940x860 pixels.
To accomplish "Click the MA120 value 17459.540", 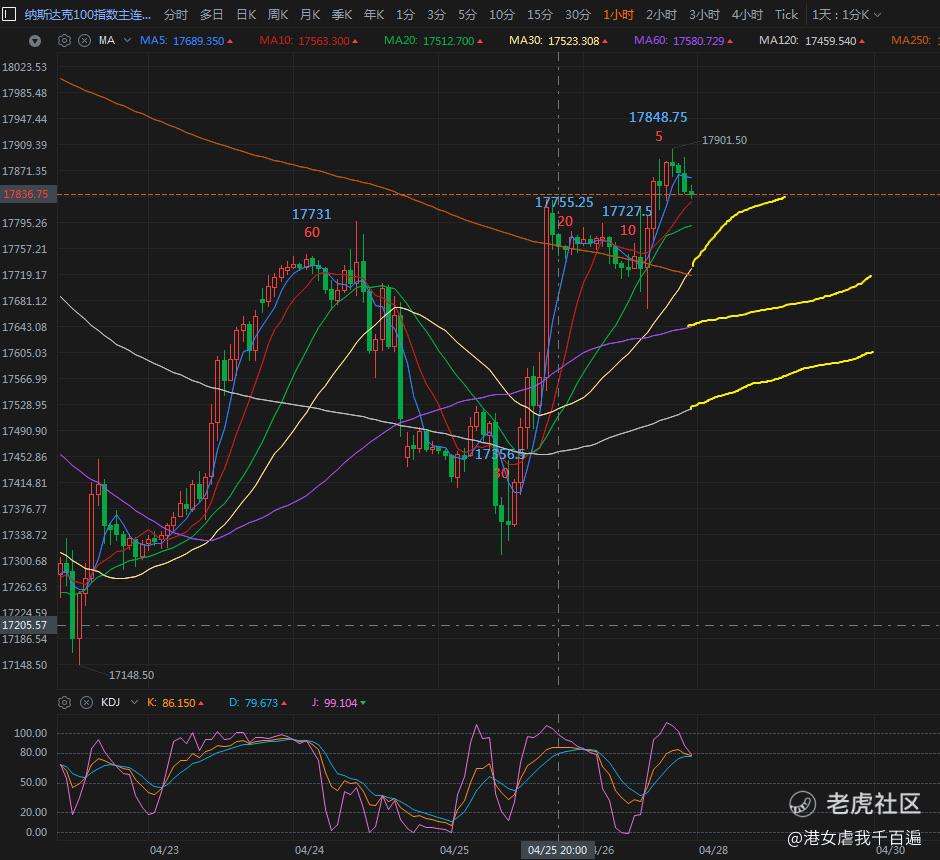I will [830, 41].
